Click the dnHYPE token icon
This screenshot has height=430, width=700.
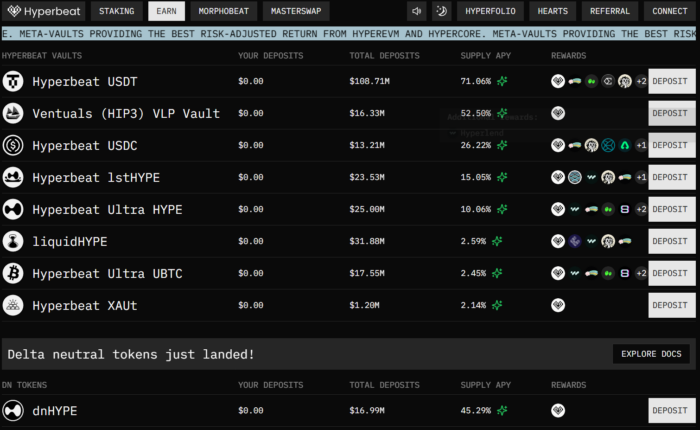click(14, 410)
